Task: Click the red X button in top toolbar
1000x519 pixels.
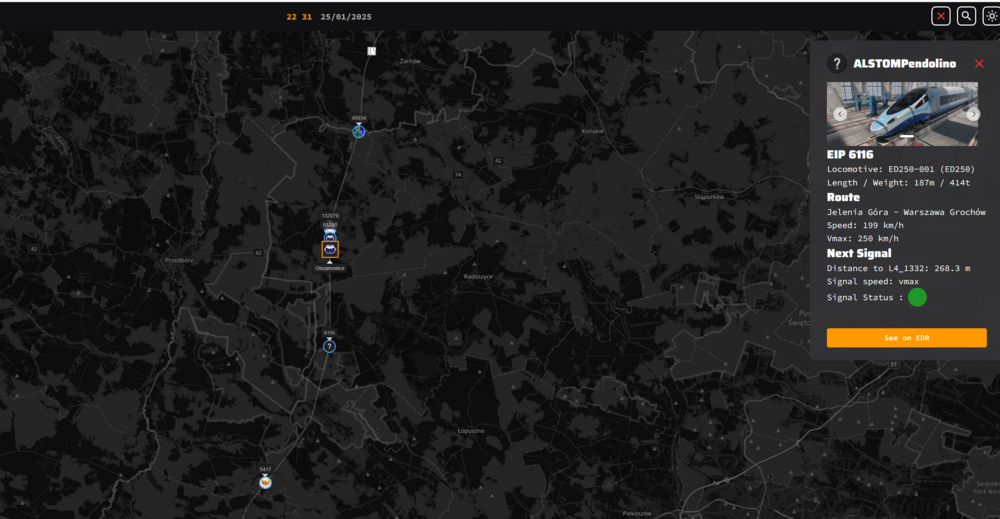Action: 941,16
